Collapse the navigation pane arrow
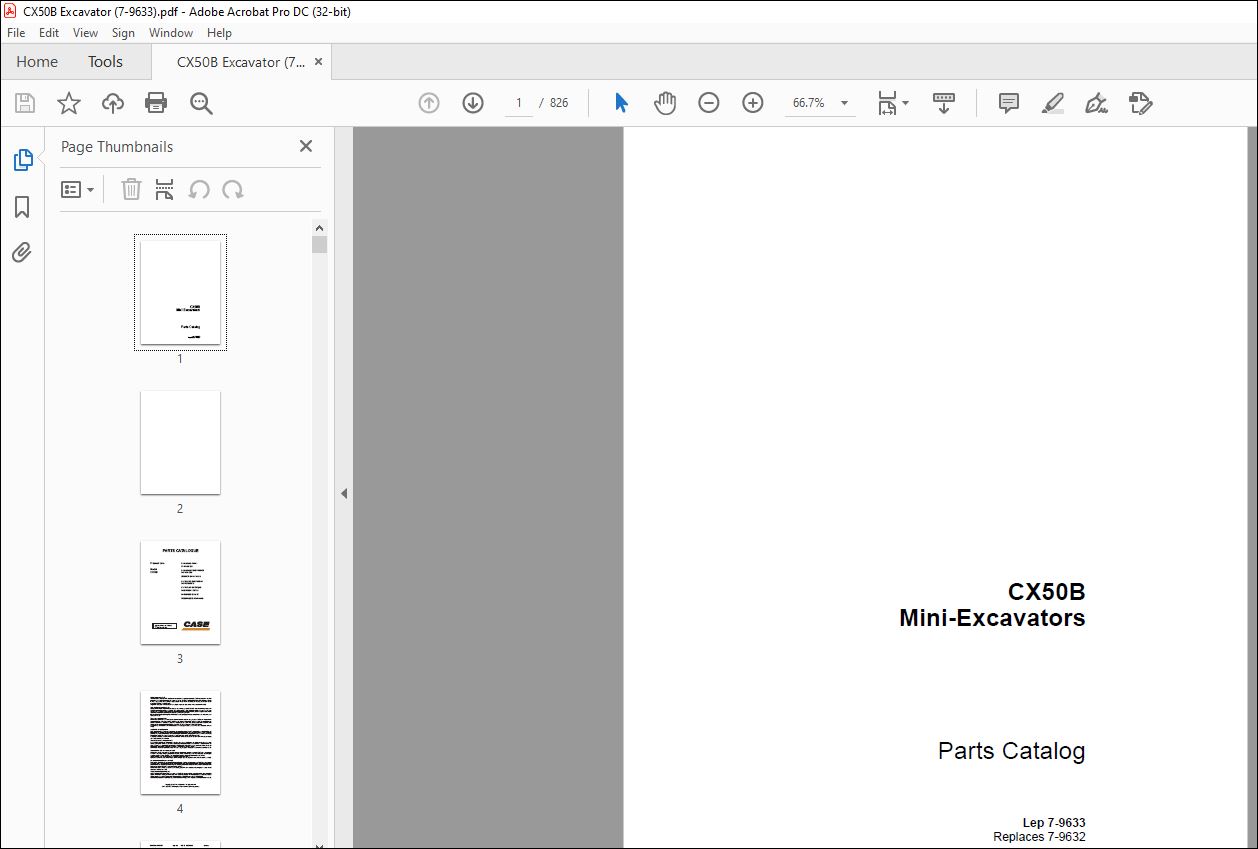1258x849 pixels. 344,493
